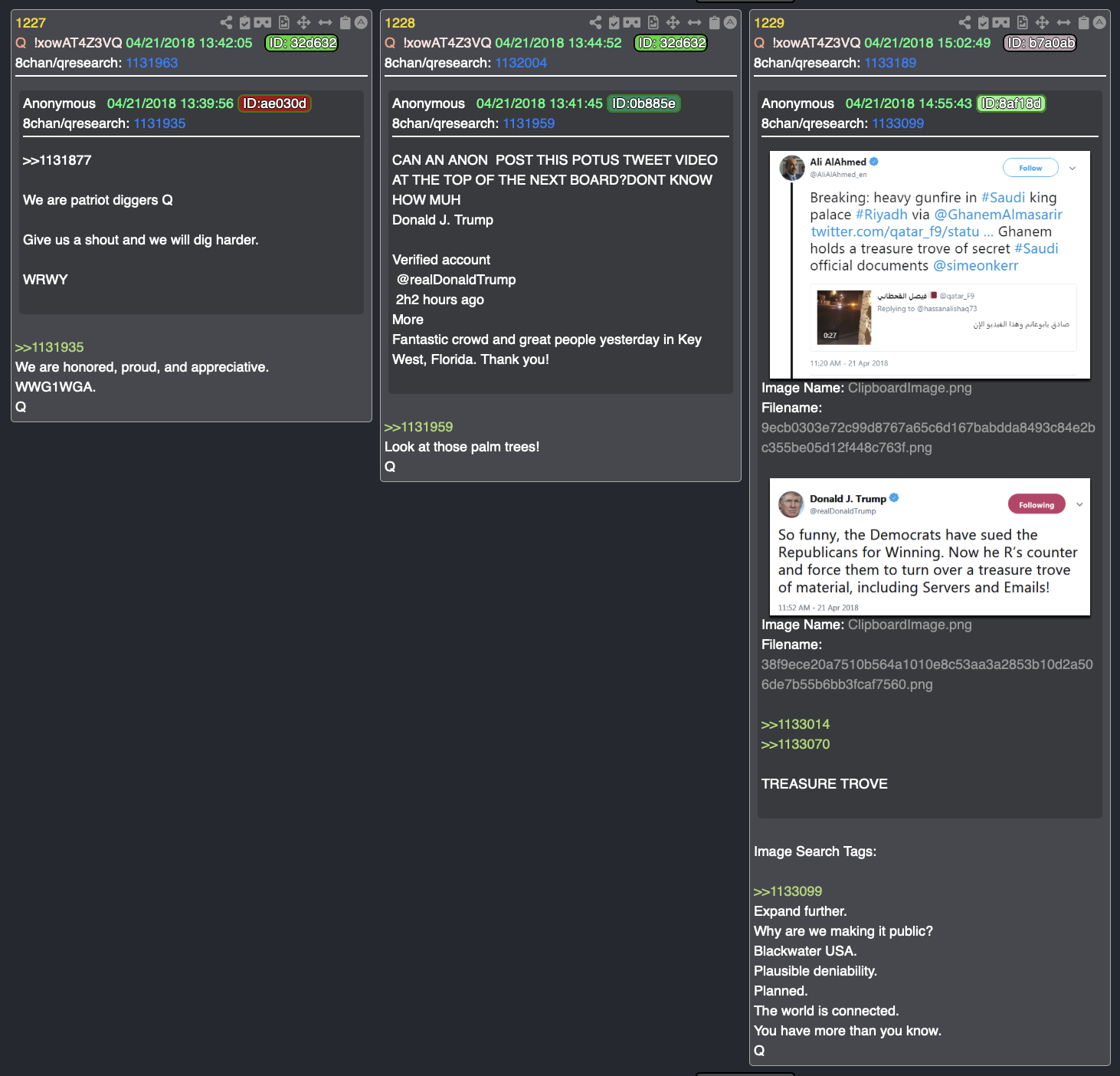Share post 1228 via share icon
Image resolution: width=1120 pixels, height=1076 pixels.
click(595, 23)
